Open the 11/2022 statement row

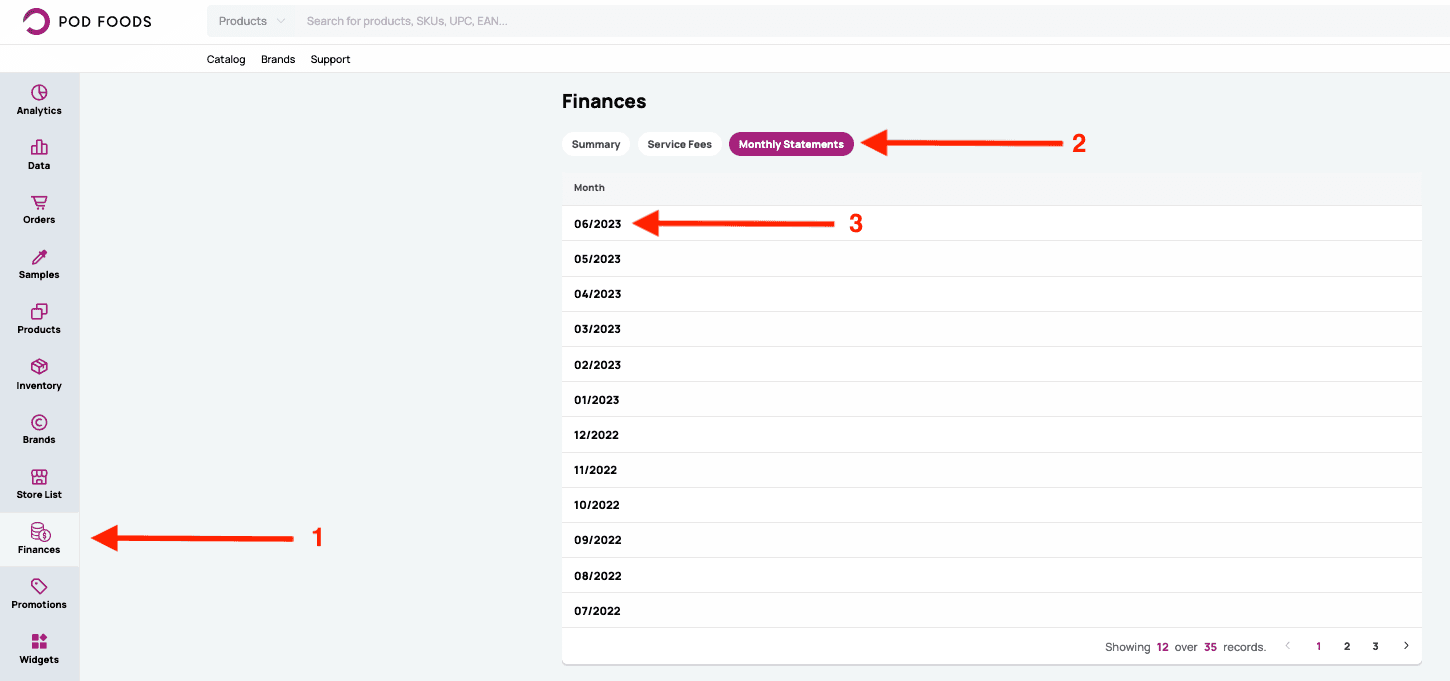(991, 470)
